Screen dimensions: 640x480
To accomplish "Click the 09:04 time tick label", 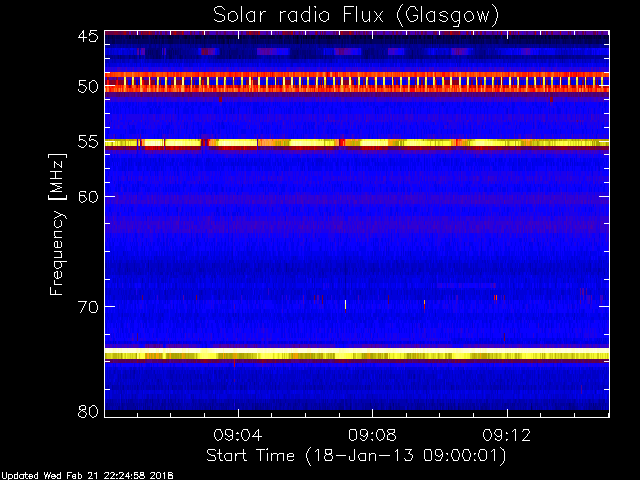I will point(238,435).
